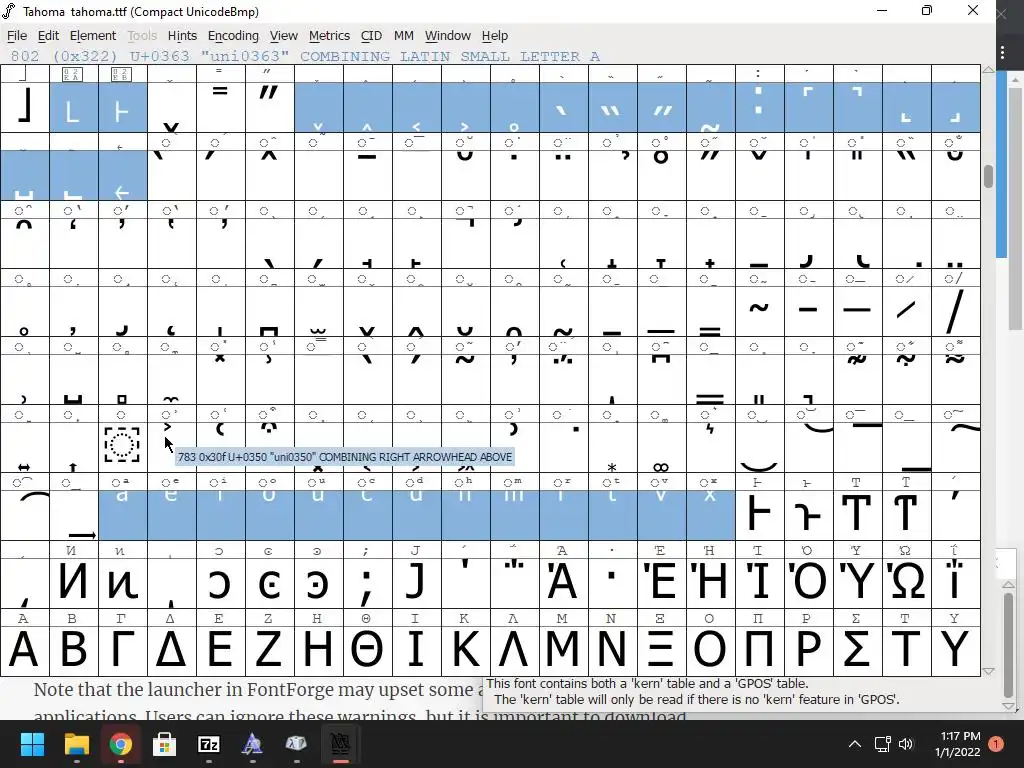Select the Greek capital Beta glyph cell
Screen dimensions: 1024x768
pyautogui.click(x=74, y=649)
